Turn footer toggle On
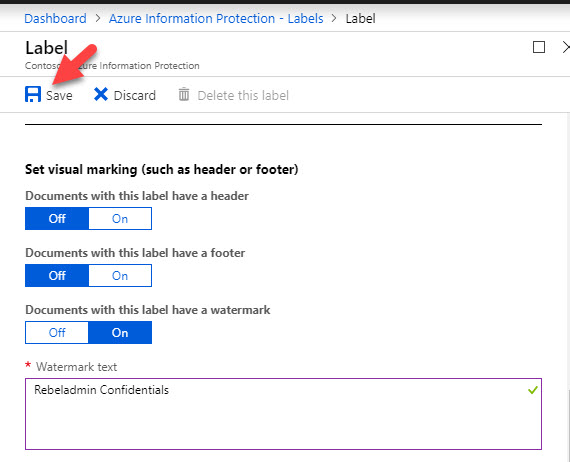This screenshot has height=462, width=570. pyautogui.click(x=120, y=276)
